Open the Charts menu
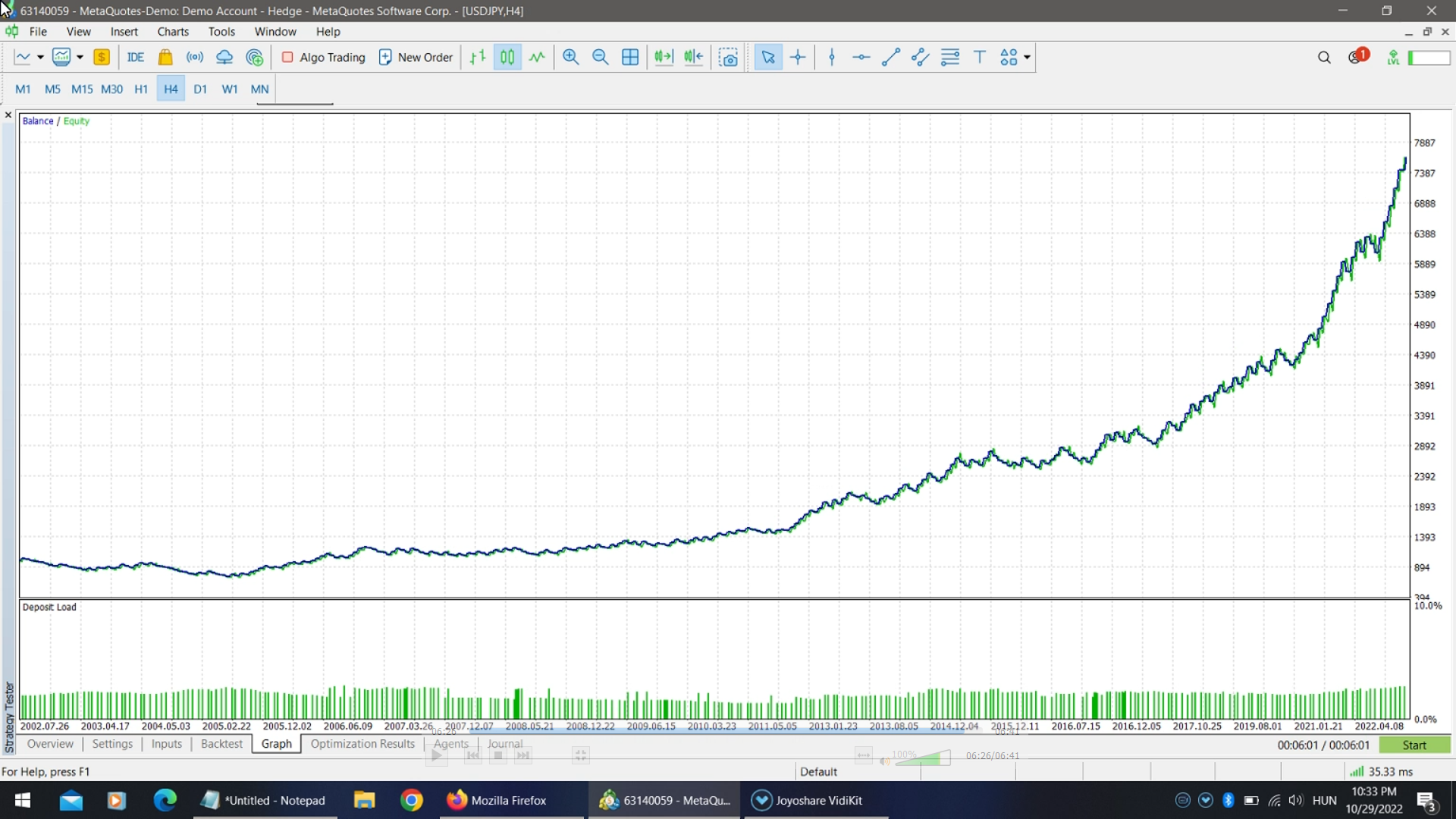This screenshot has width=1456, height=819. click(173, 31)
